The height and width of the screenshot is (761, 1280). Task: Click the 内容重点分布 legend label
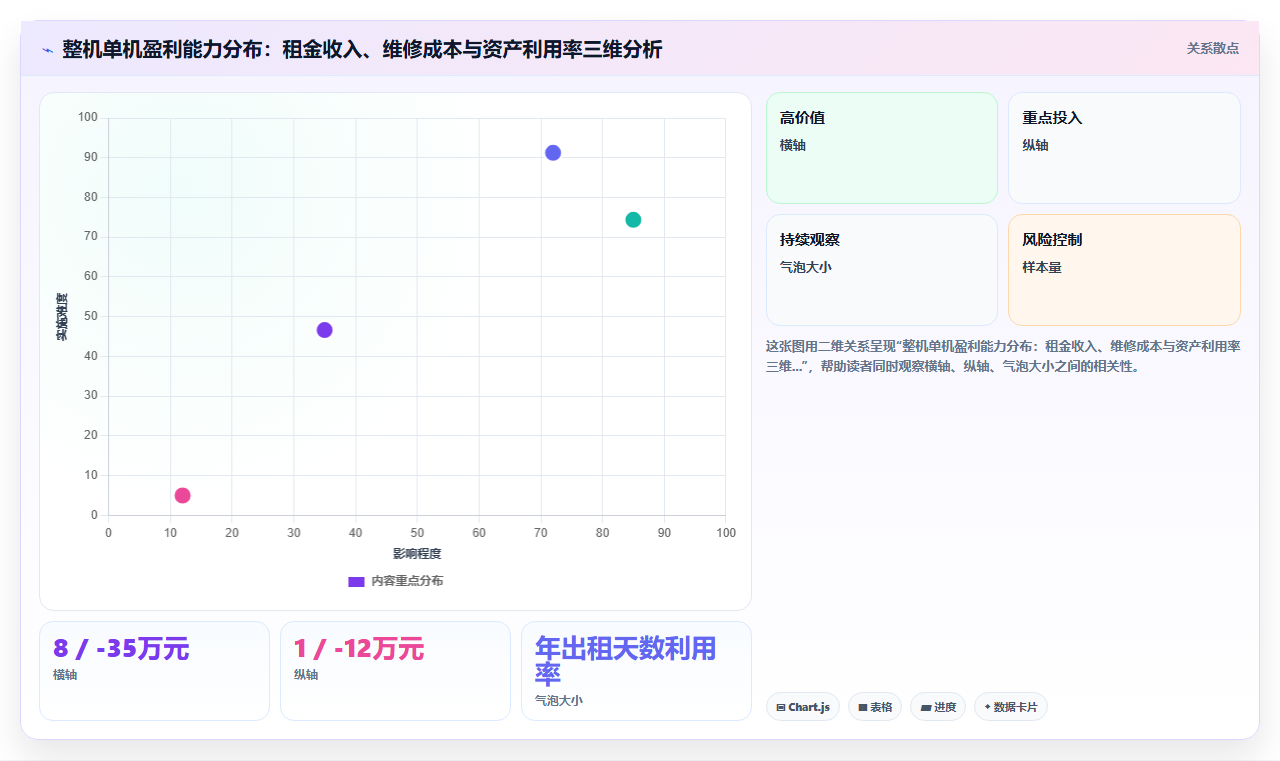pos(407,581)
